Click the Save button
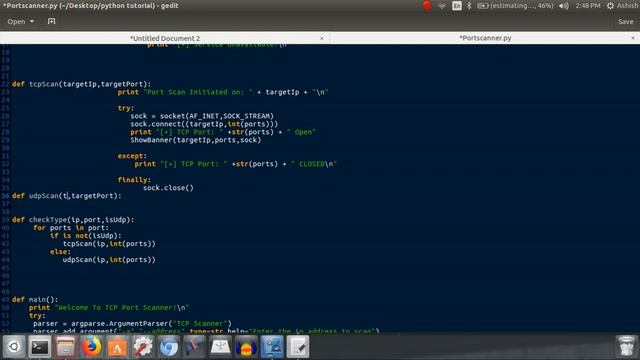640x360 pixels. pyautogui.click(x=625, y=21)
